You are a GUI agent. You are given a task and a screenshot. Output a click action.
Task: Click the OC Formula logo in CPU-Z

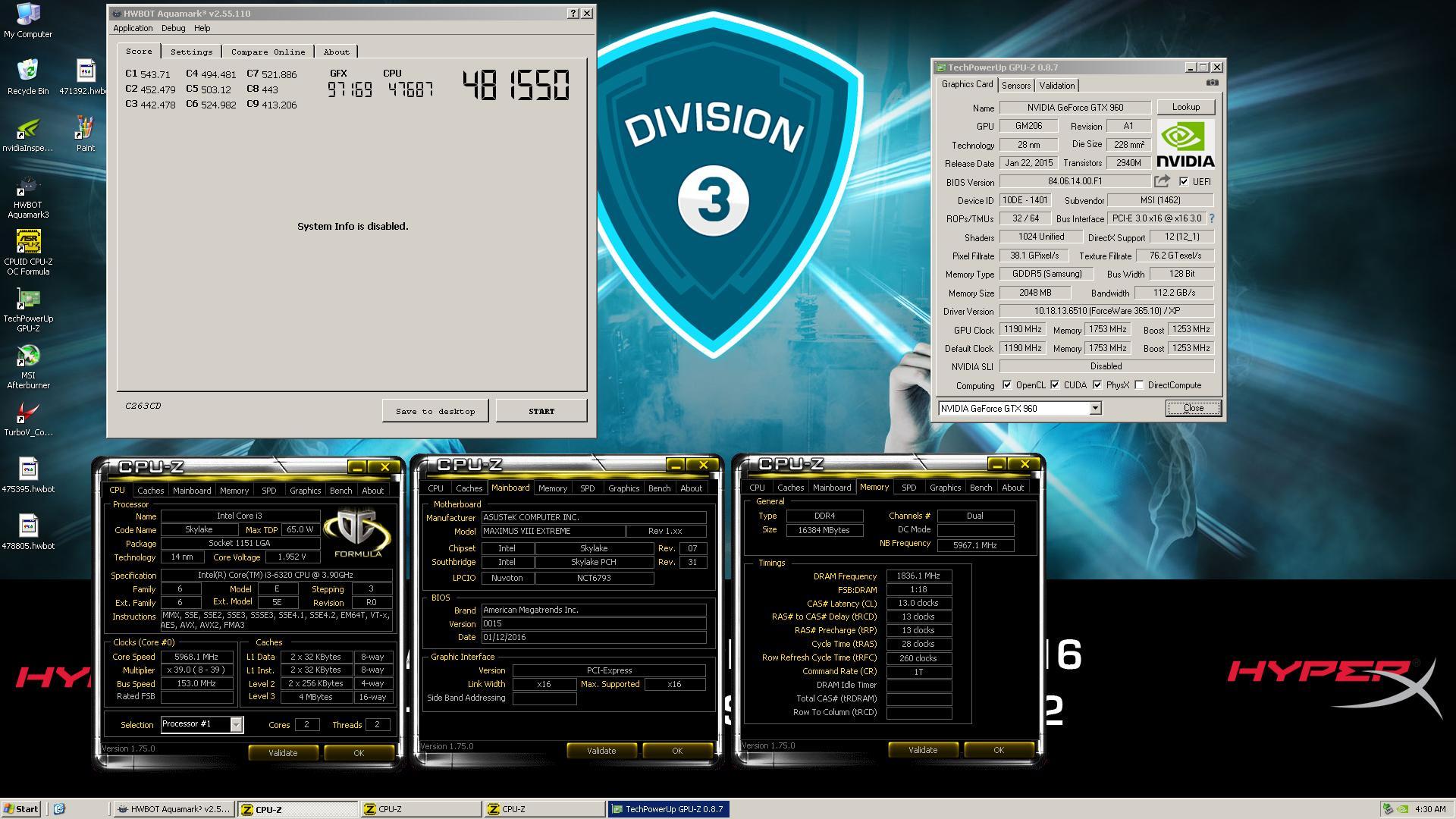pos(357,533)
